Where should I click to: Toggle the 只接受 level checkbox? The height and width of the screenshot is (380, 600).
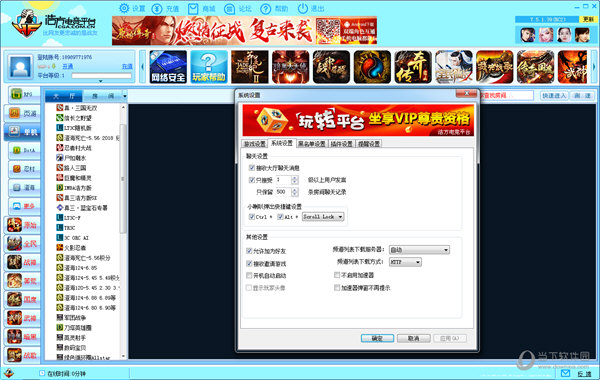[252, 180]
